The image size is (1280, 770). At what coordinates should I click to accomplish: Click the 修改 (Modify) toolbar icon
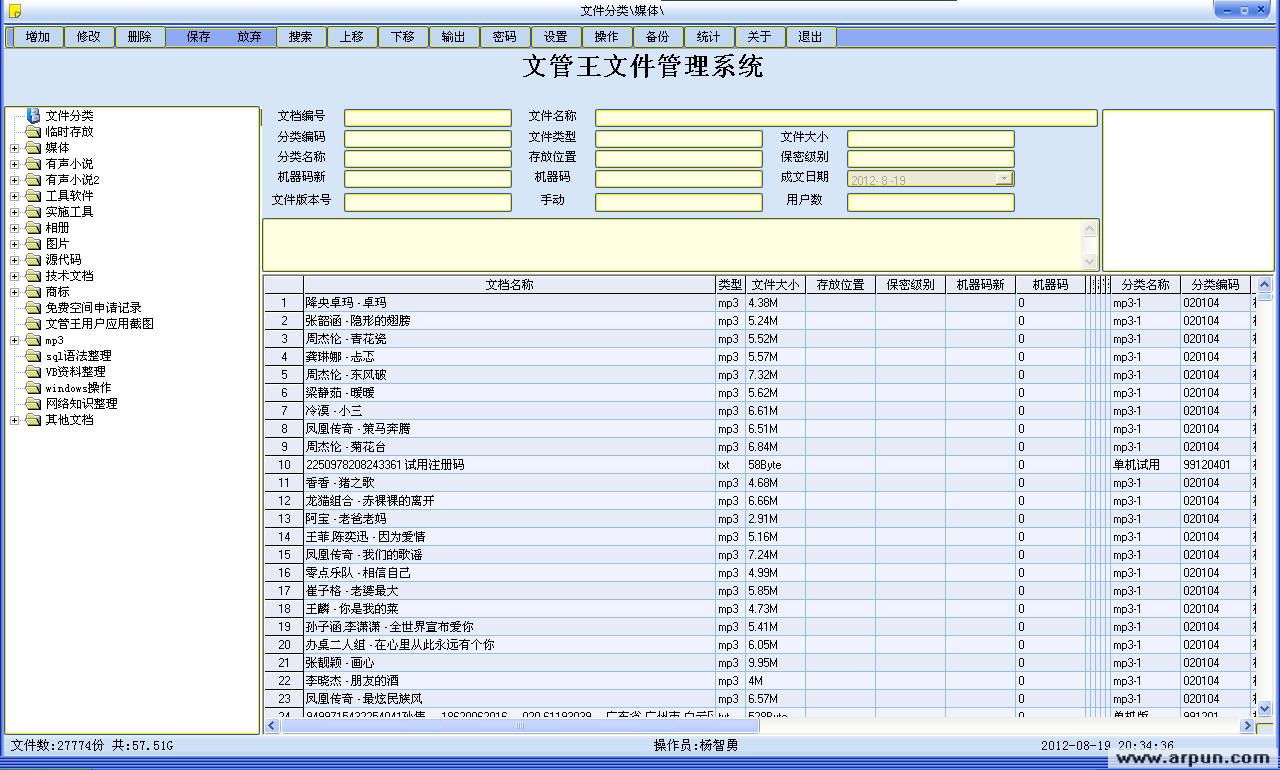[89, 36]
